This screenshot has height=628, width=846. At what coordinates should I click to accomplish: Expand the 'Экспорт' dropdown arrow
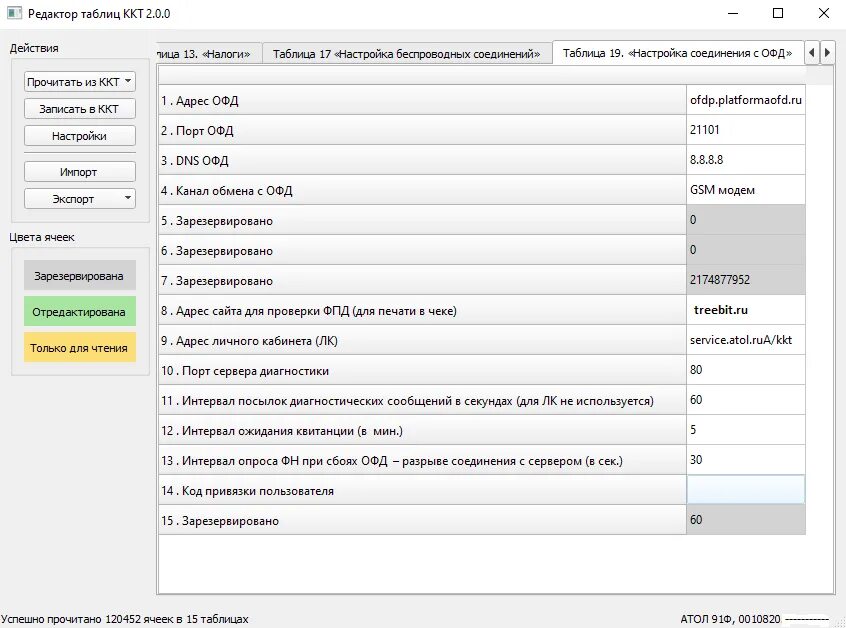pos(127,198)
